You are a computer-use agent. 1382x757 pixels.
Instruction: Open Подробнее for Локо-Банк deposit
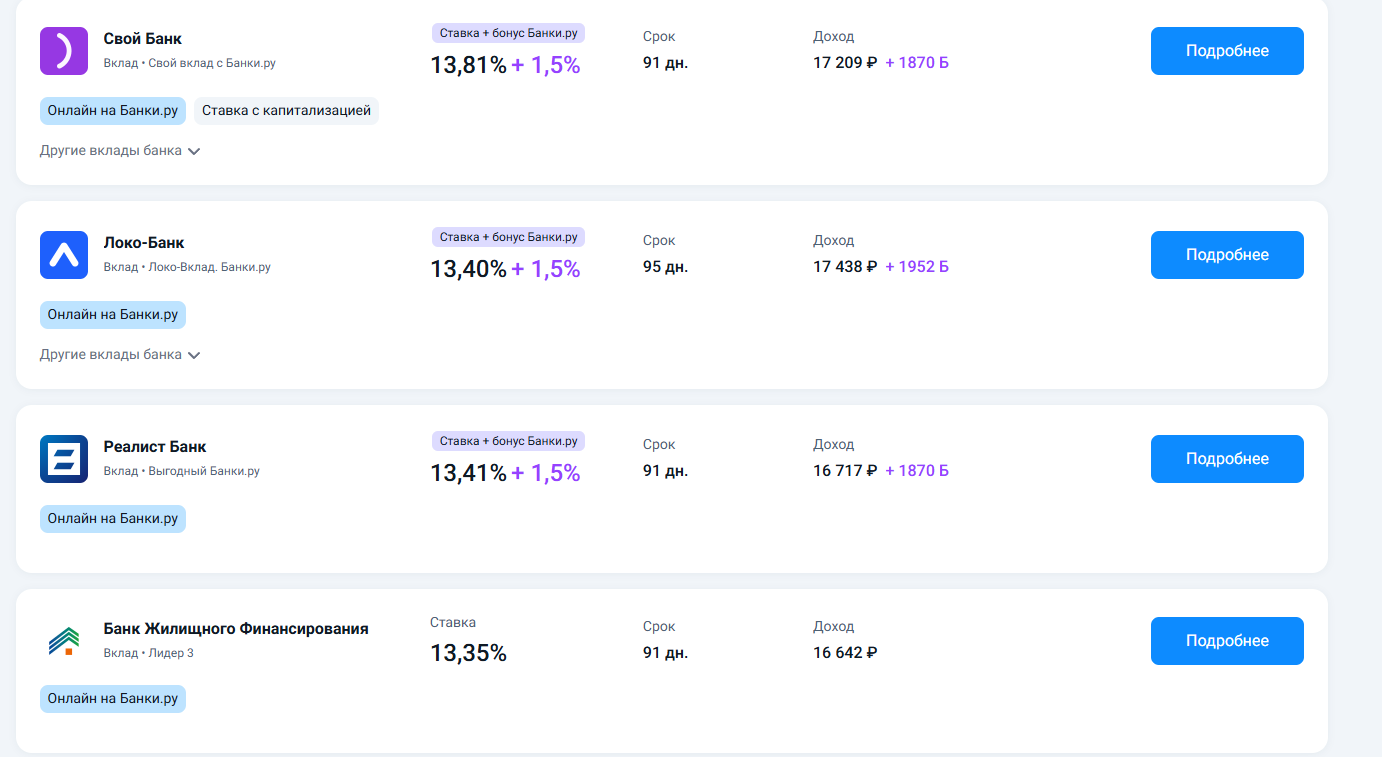pyautogui.click(x=1227, y=255)
